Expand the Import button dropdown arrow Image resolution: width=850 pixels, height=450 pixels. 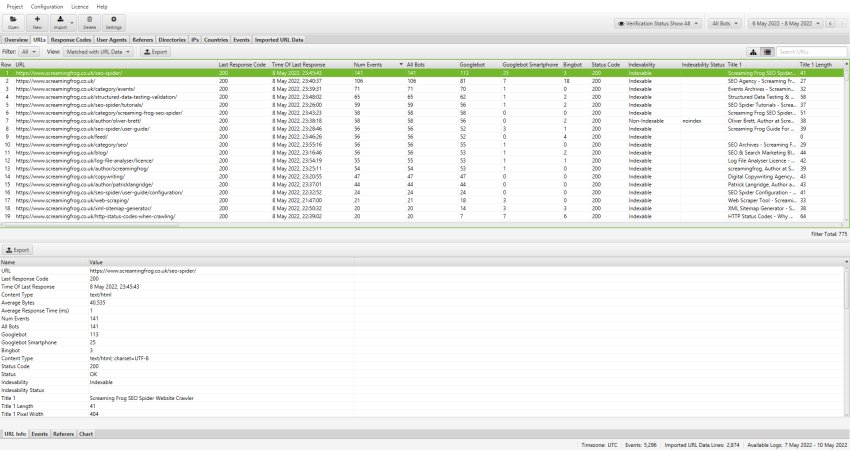click(73, 23)
